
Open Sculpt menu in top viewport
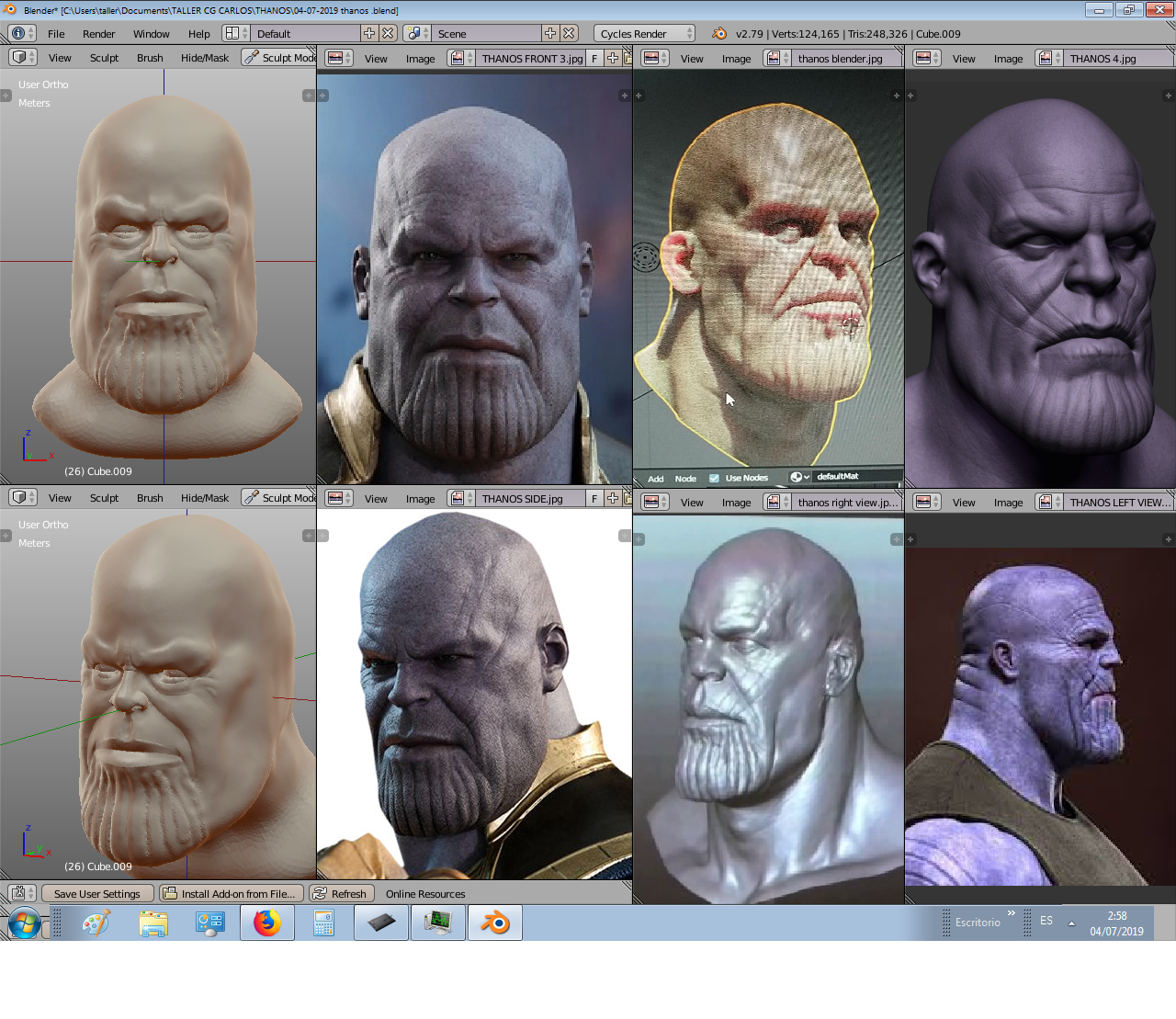pyautogui.click(x=105, y=57)
